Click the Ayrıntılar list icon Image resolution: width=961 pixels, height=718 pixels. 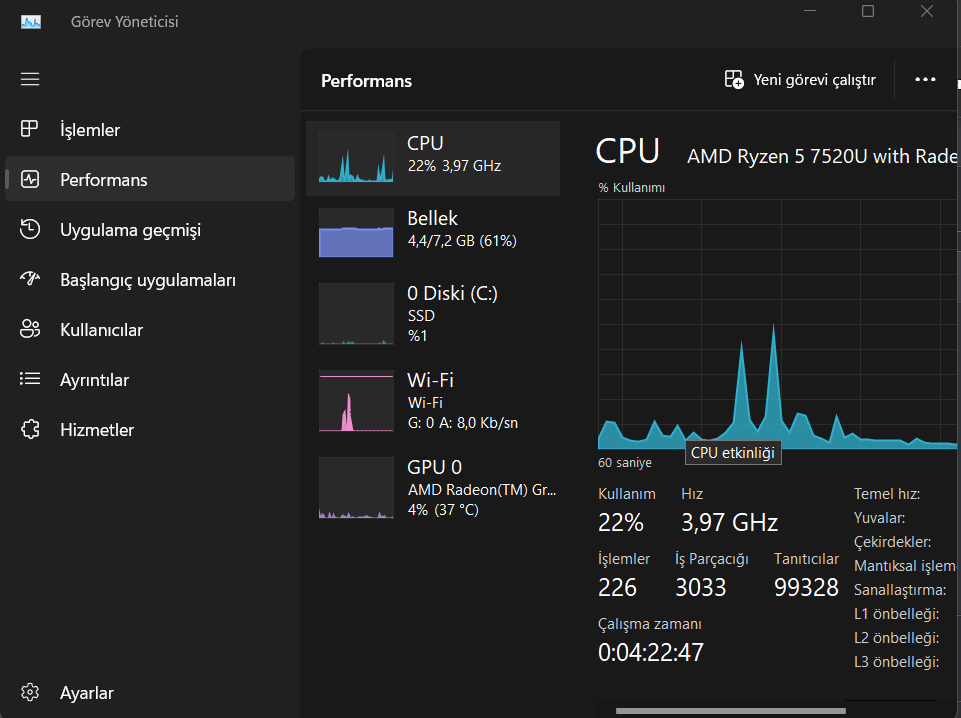coord(30,380)
